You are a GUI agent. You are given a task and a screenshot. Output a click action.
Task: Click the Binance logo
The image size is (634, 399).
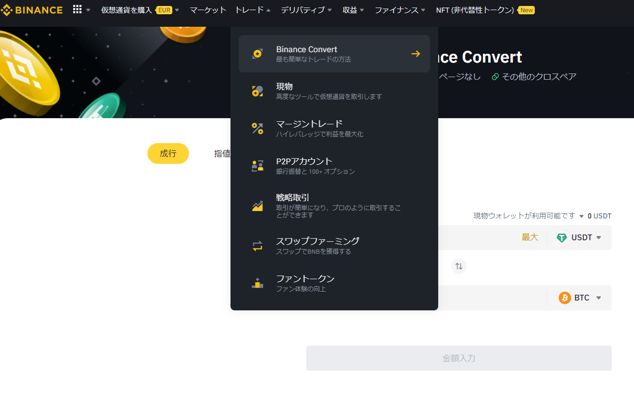32,10
